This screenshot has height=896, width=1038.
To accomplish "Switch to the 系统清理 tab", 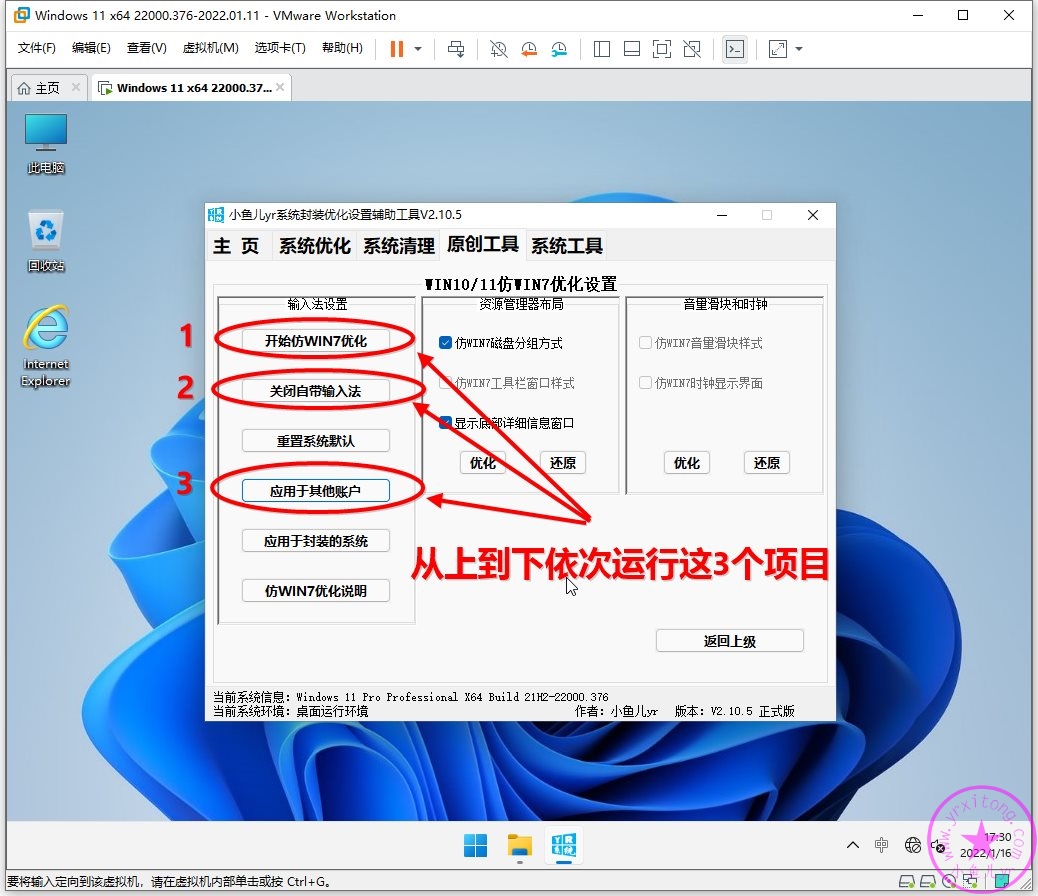I will 399,246.
